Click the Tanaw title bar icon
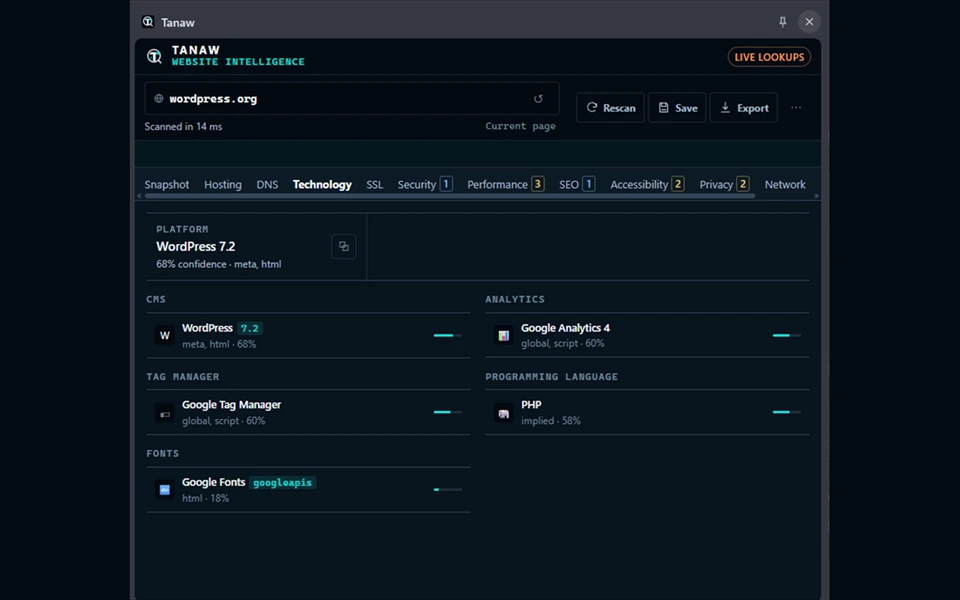Screen dimensions: 960x600 tap(148, 22)
